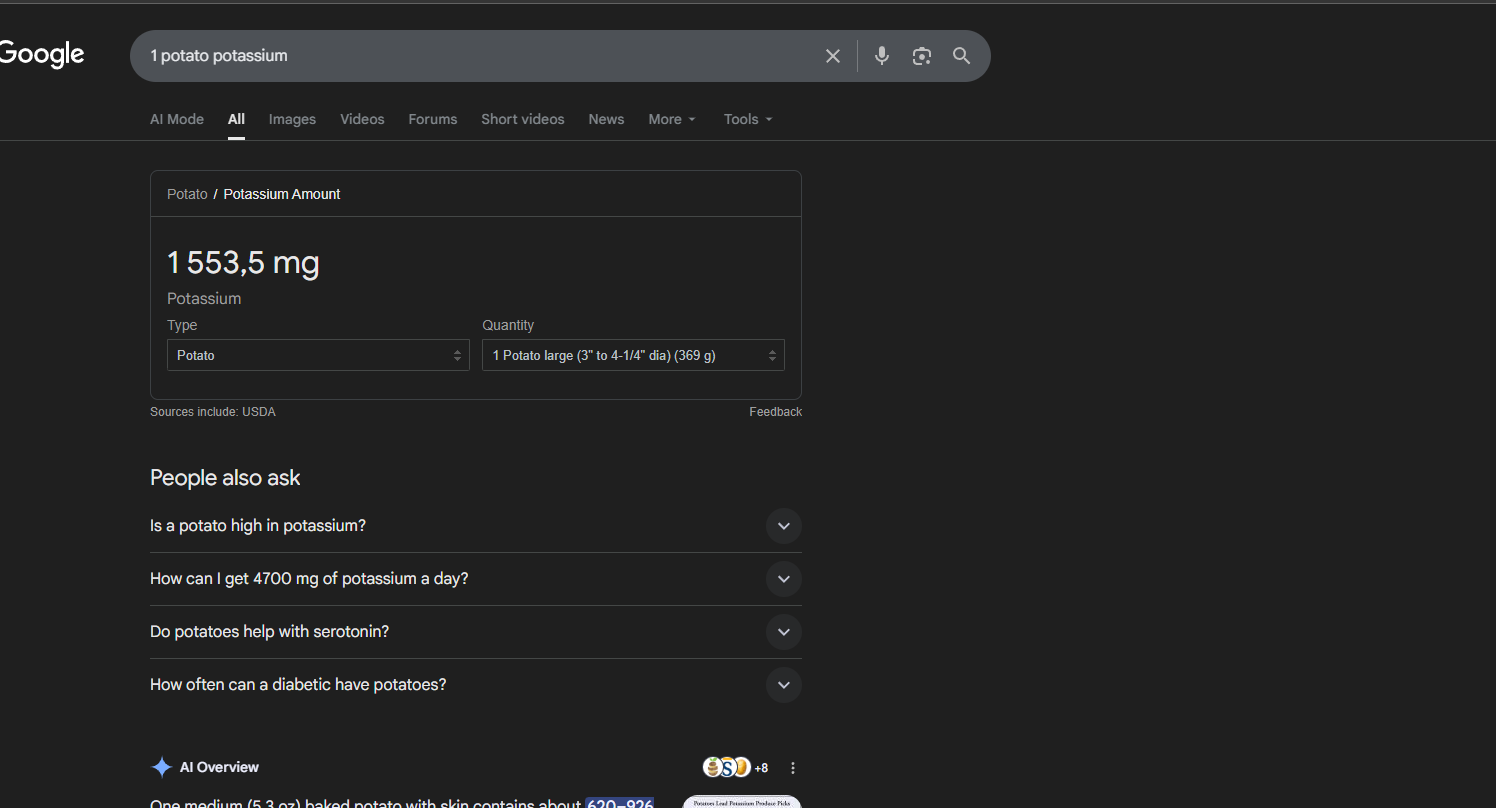Image resolution: width=1496 pixels, height=808 pixels.
Task: Open the Tools dropdown
Action: click(748, 119)
